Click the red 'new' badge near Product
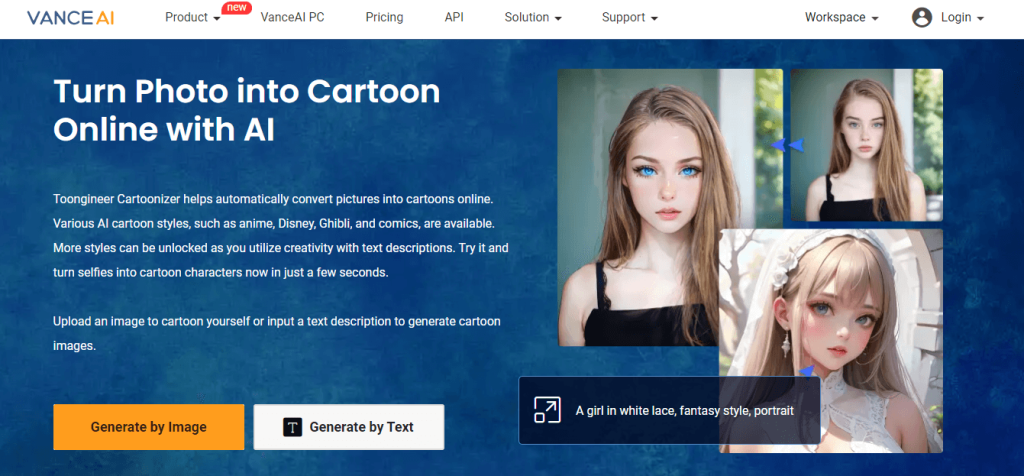The height and width of the screenshot is (476, 1024). click(236, 8)
